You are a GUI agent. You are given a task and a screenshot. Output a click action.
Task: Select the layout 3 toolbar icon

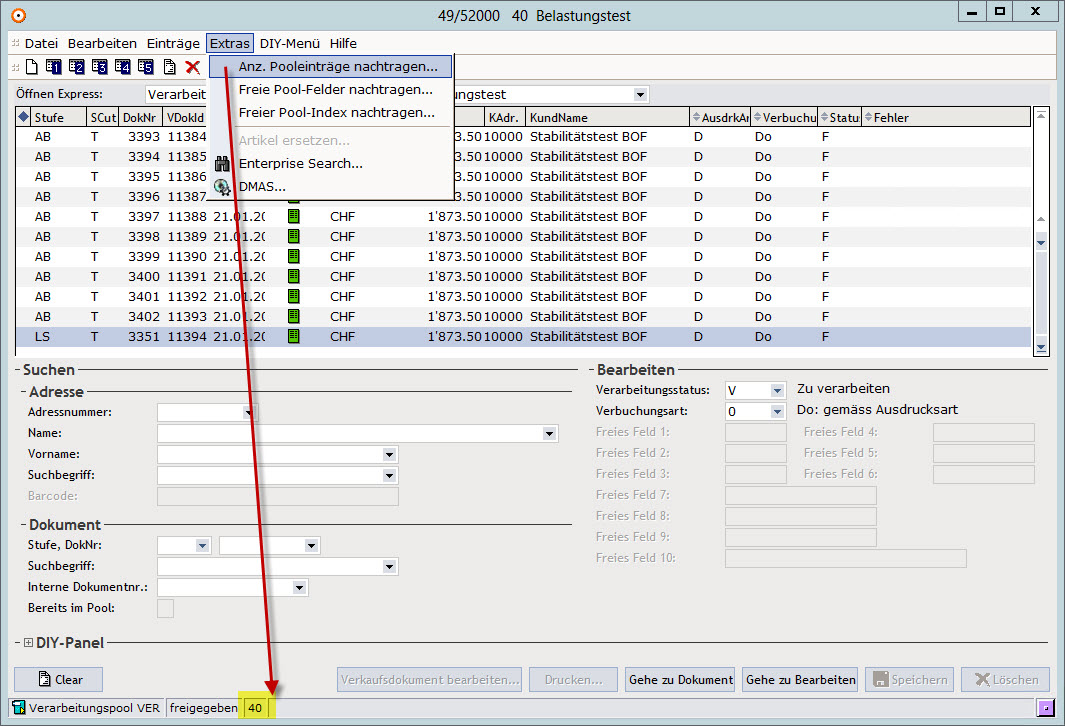click(100, 67)
